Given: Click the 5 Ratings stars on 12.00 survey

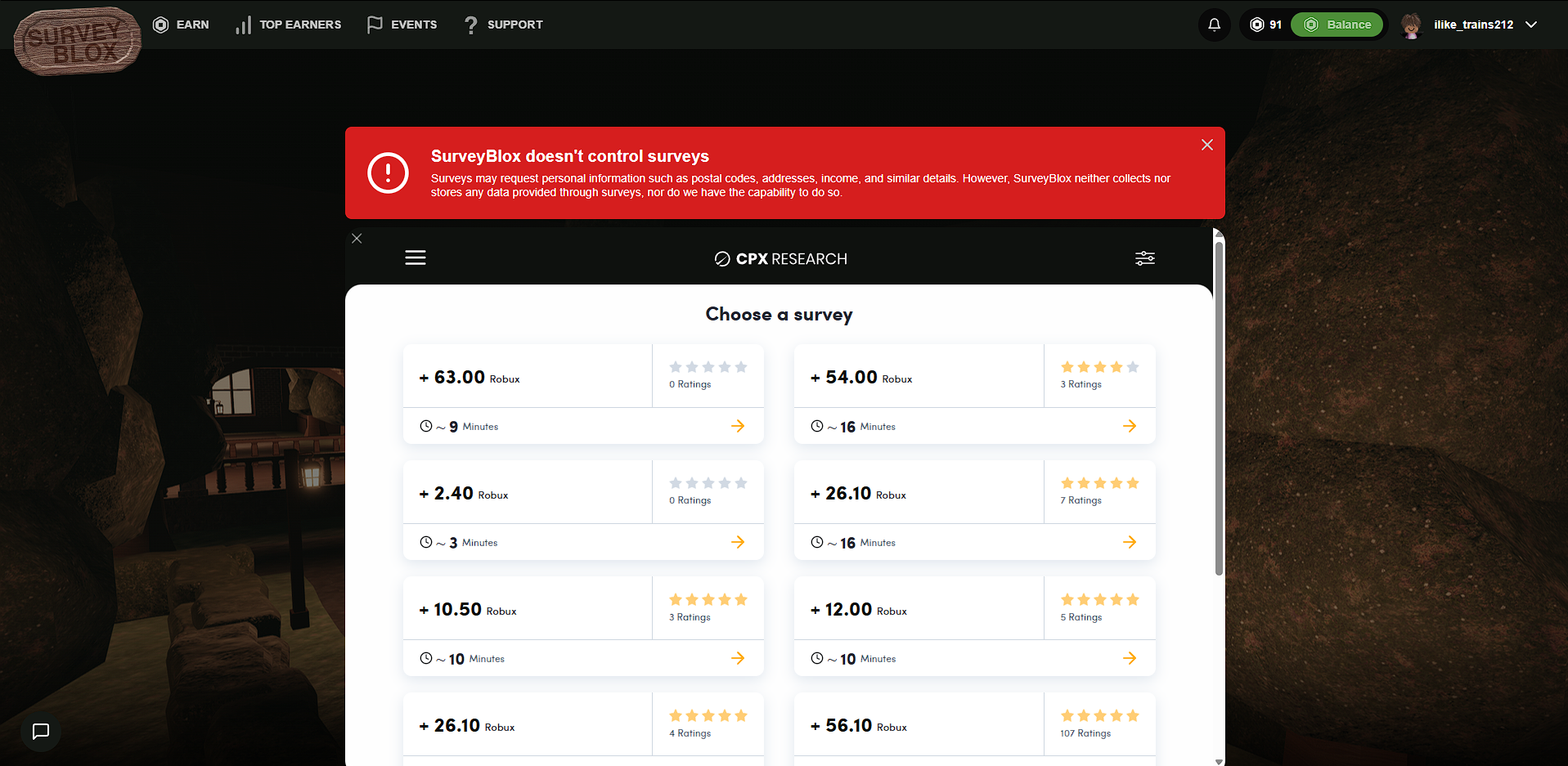Looking at the screenshot, I should coord(1100,599).
